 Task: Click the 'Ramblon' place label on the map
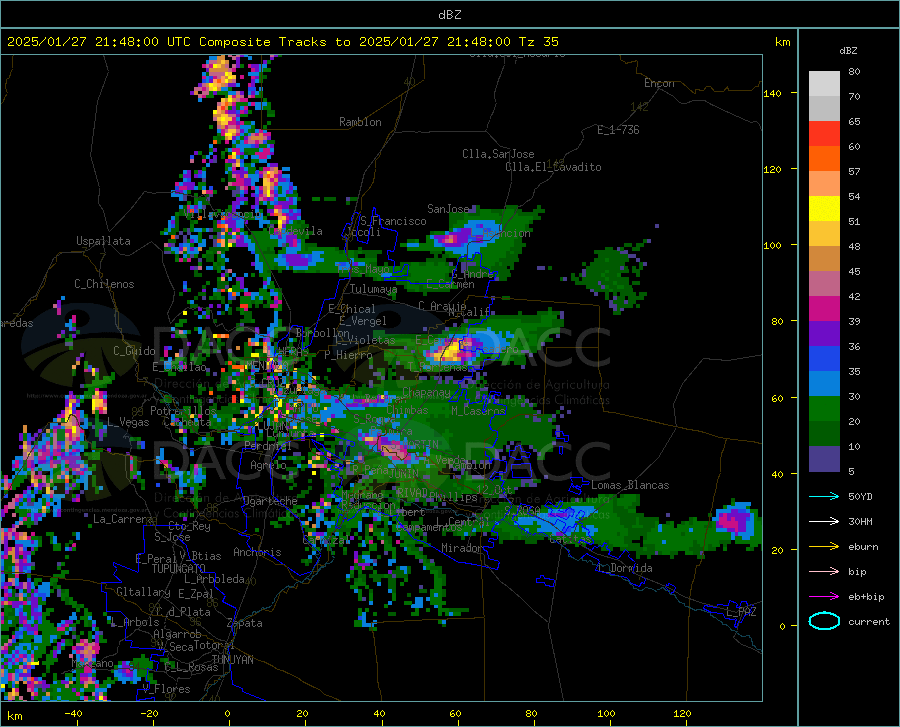click(x=360, y=122)
